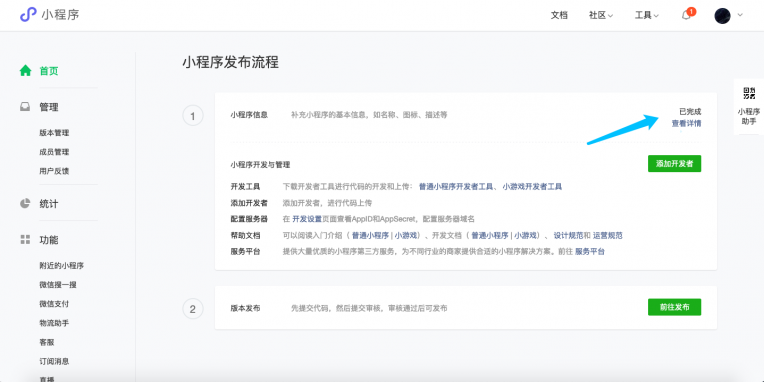The width and height of the screenshot is (764, 382).
Task: Expand the 社区 dropdown menu
Action: [601, 15]
